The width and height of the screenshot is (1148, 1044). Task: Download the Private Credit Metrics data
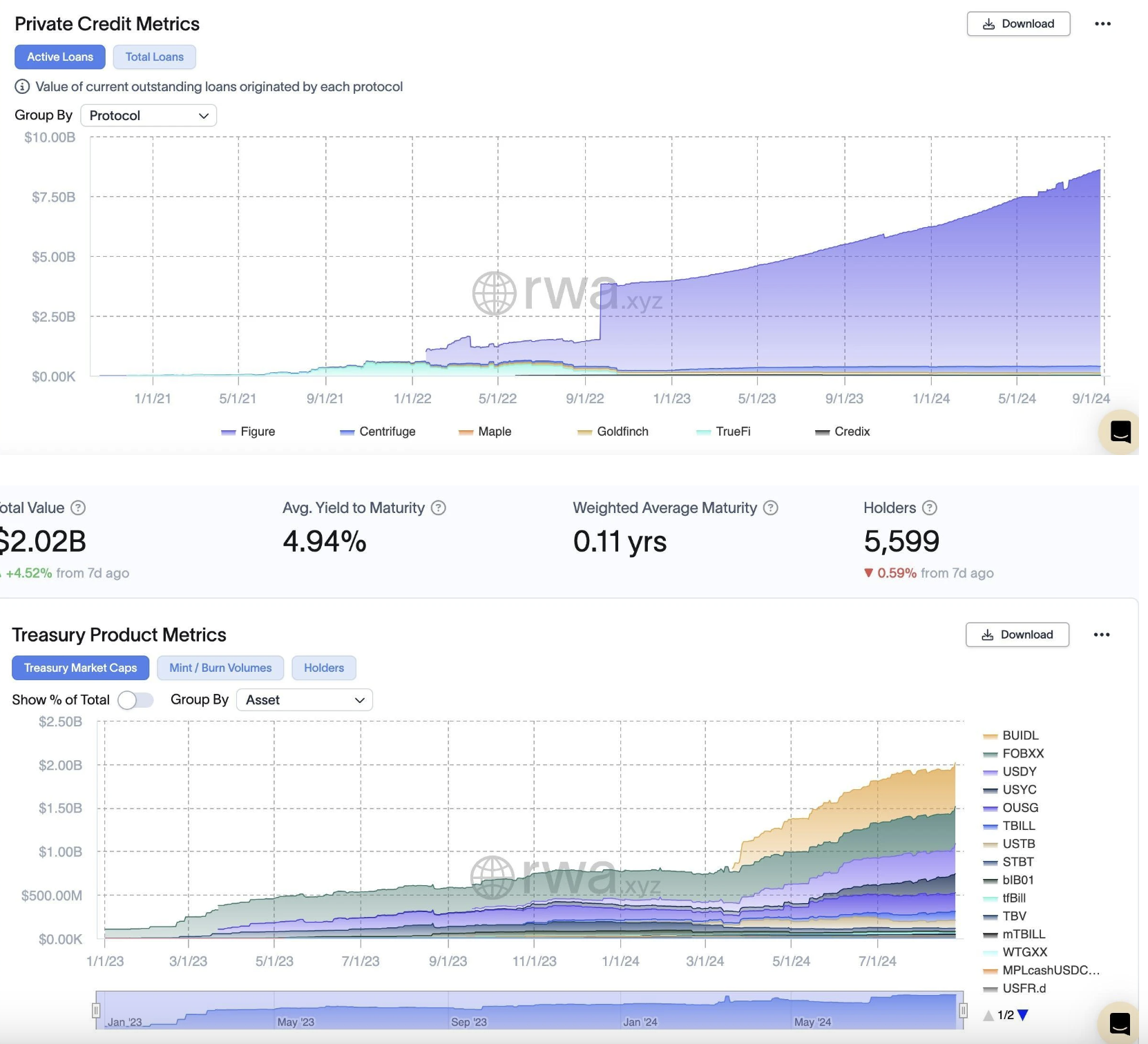coord(1018,24)
